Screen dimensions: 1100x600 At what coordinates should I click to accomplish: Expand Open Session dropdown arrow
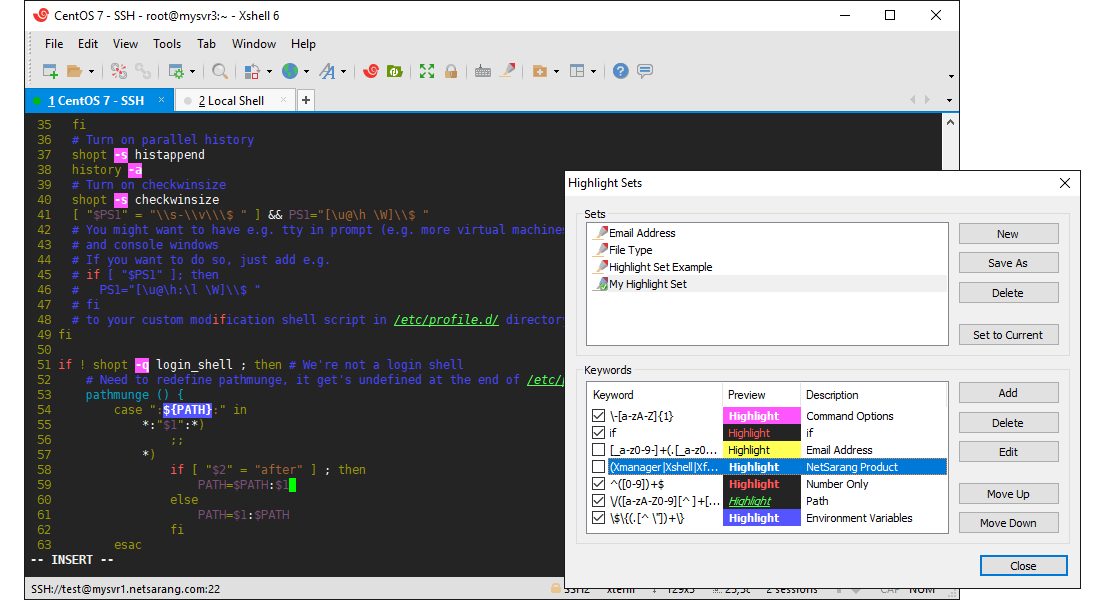tap(91, 72)
